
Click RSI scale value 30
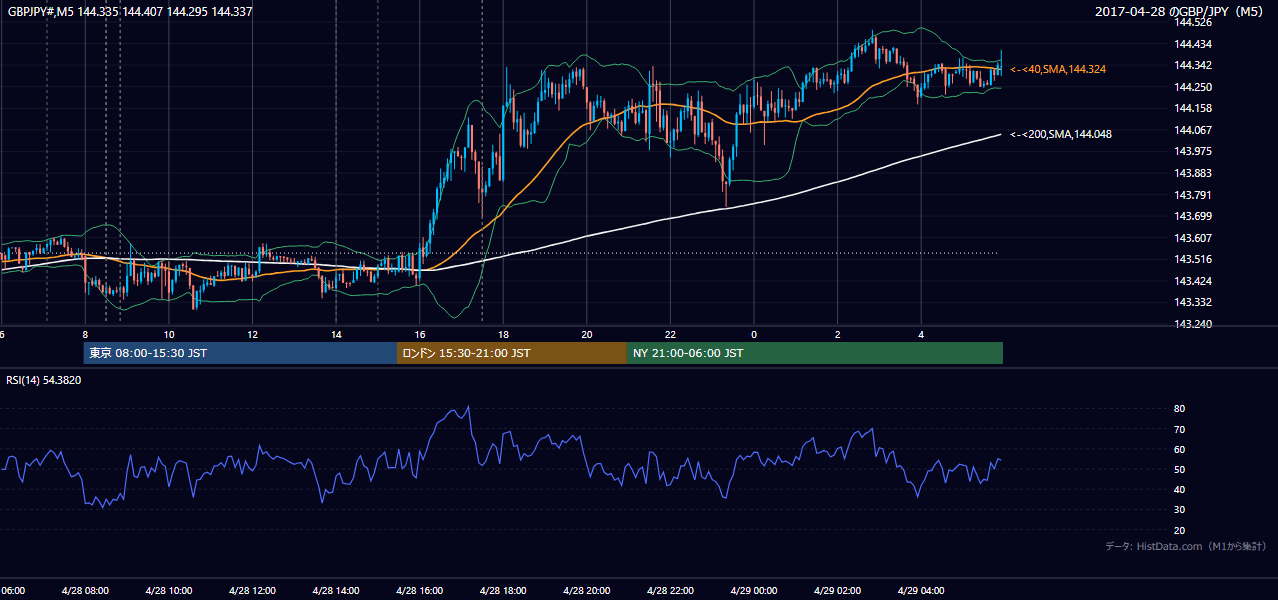1180,510
